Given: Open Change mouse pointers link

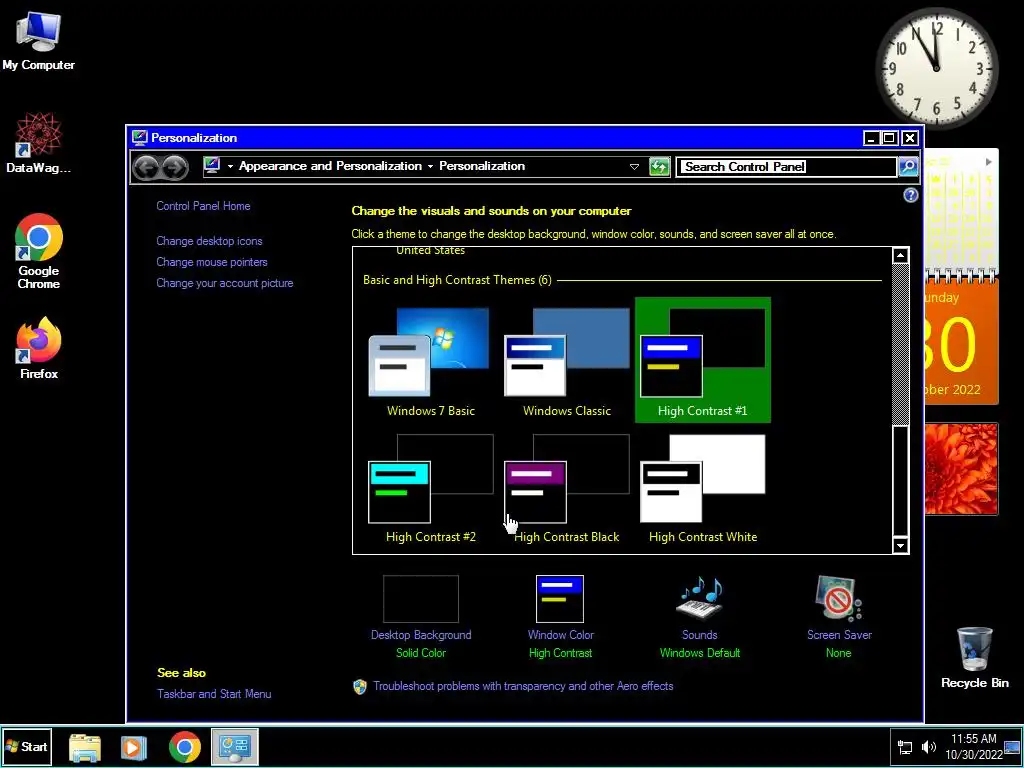Looking at the screenshot, I should tap(212, 262).
